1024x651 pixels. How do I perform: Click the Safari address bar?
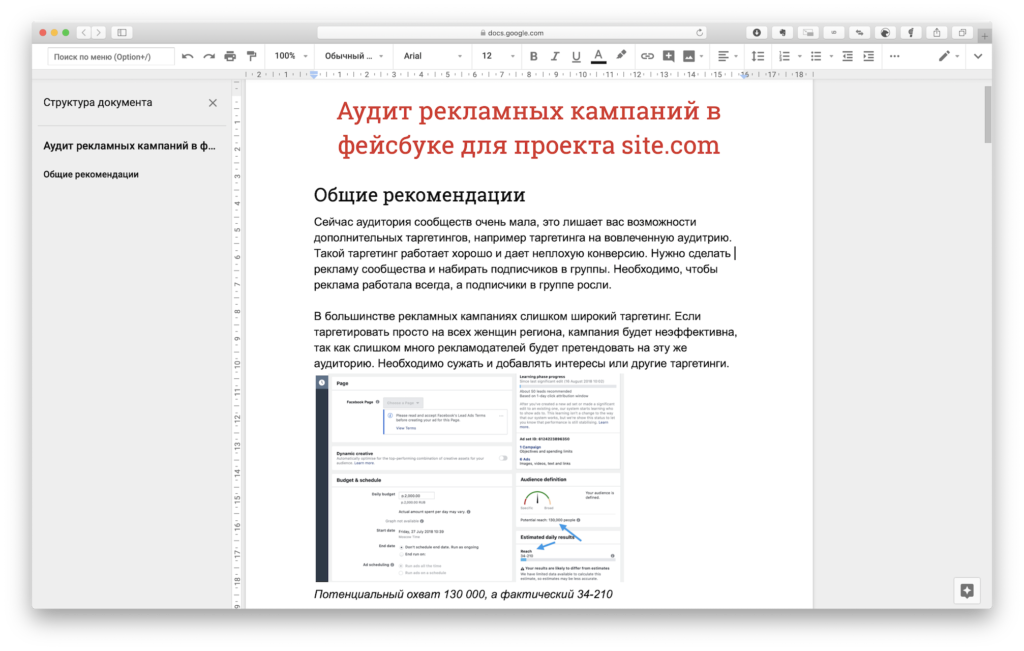pyautogui.click(x=511, y=33)
